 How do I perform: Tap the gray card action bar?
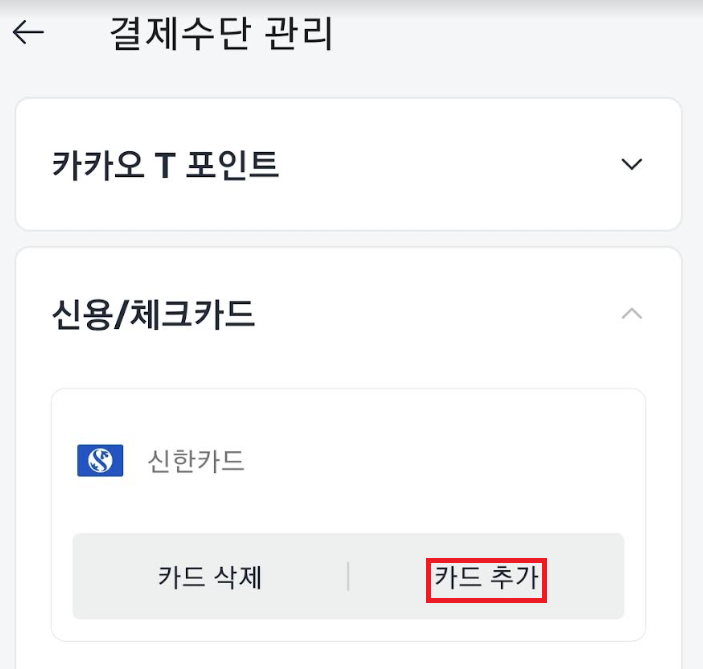click(x=348, y=576)
